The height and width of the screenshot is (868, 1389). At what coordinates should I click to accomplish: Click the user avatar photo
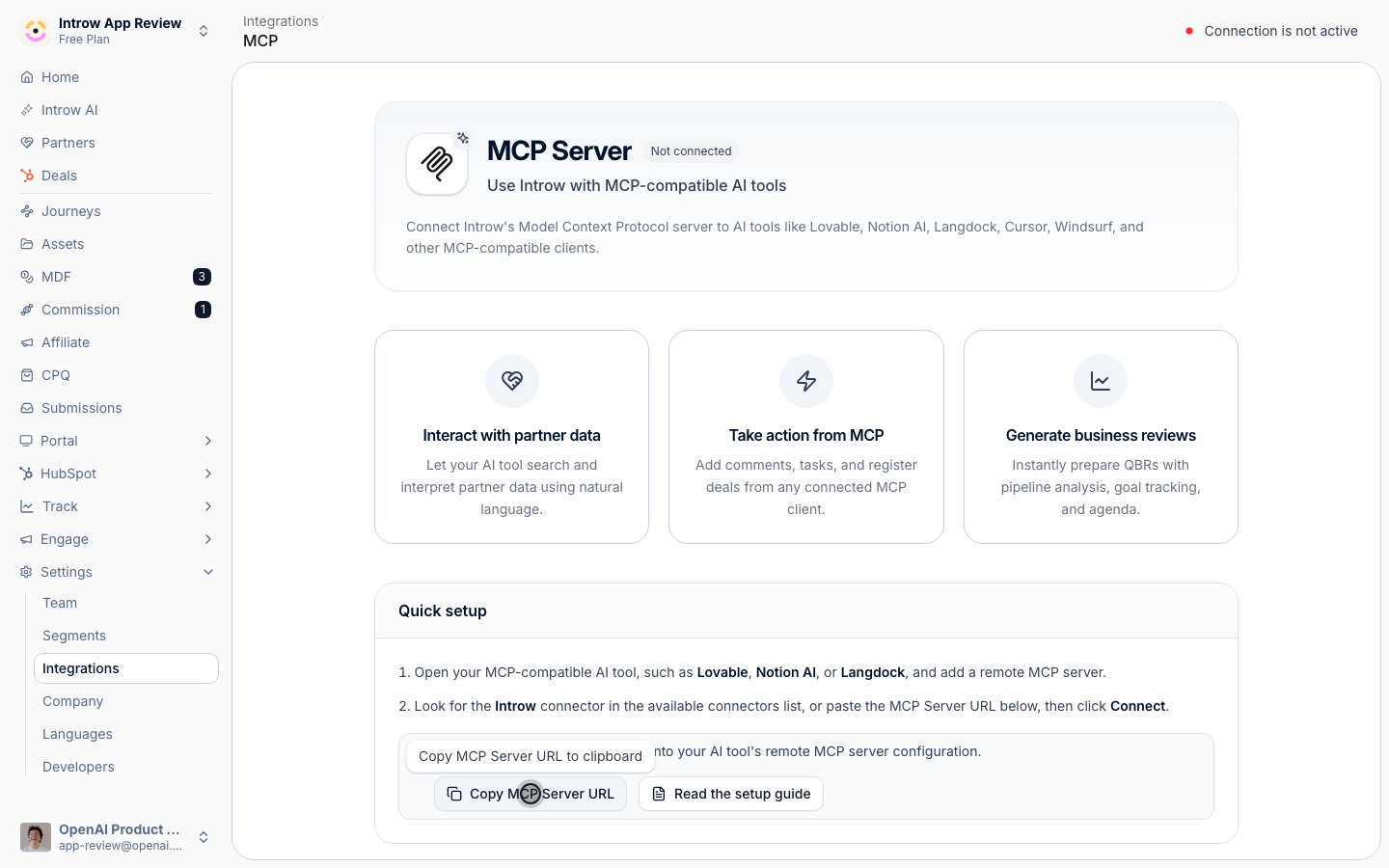click(36, 837)
